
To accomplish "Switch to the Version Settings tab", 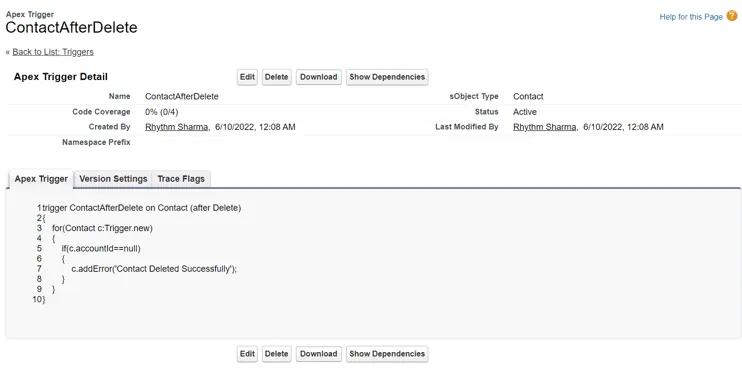I will pyautogui.click(x=113, y=179).
